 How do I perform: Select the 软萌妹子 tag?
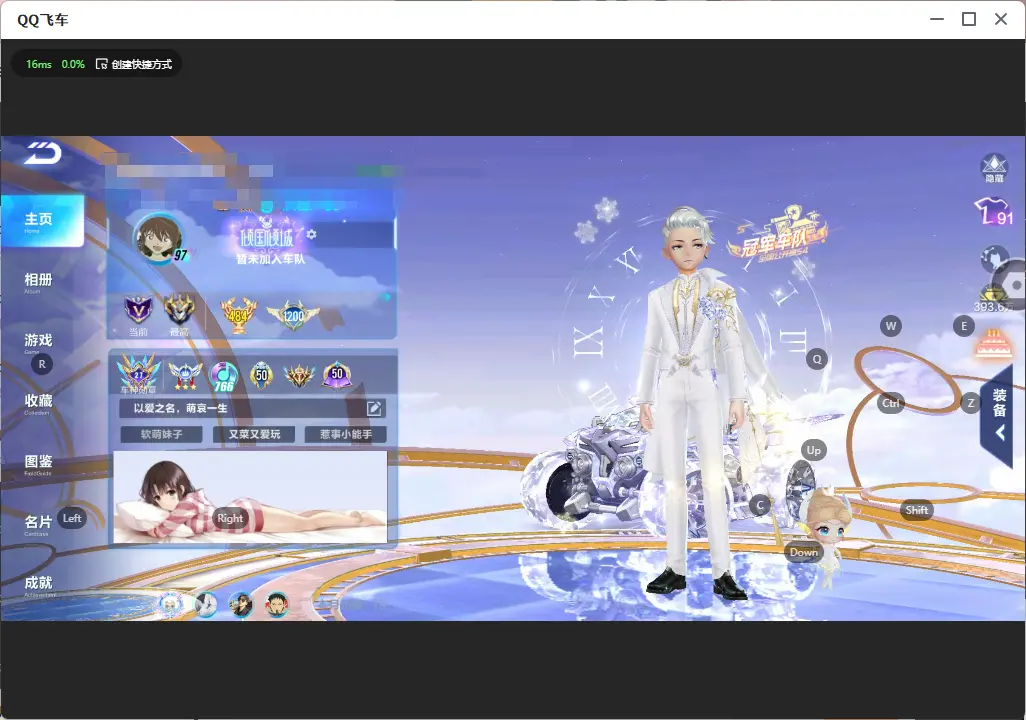[x=162, y=434]
